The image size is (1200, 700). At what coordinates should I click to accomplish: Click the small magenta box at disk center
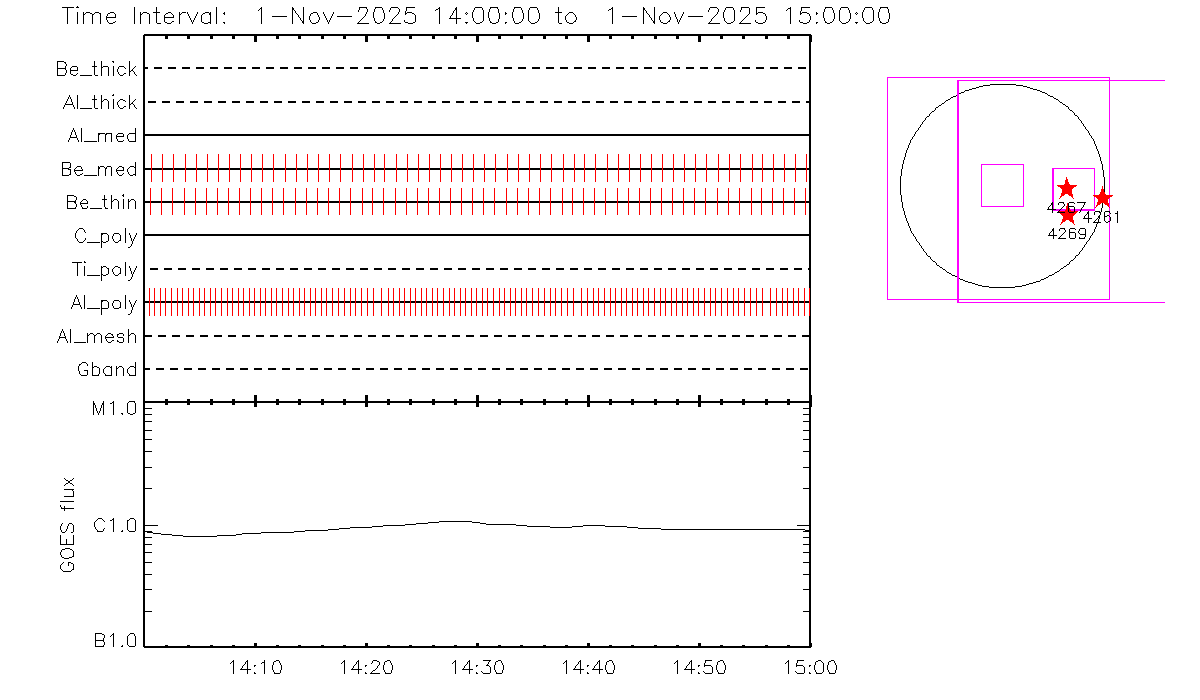point(1002,185)
